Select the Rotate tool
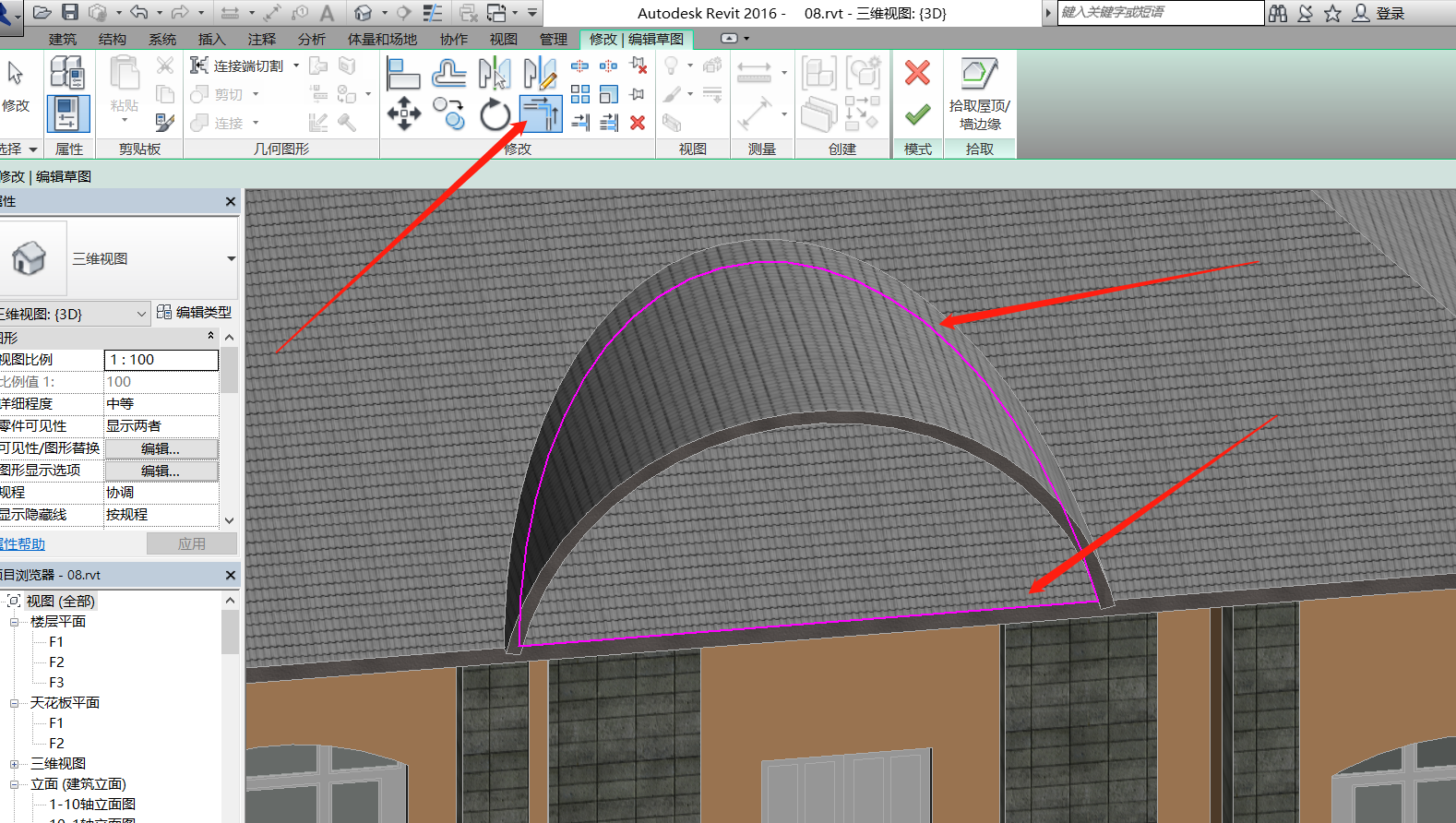This screenshot has width=1456, height=823. pos(495,114)
